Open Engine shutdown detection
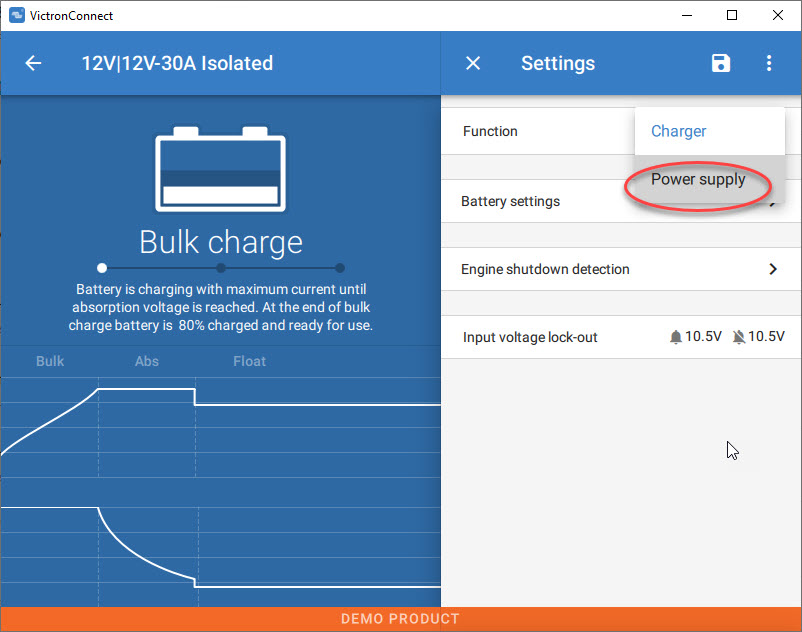Image resolution: width=802 pixels, height=632 pixels. point(620,269)
